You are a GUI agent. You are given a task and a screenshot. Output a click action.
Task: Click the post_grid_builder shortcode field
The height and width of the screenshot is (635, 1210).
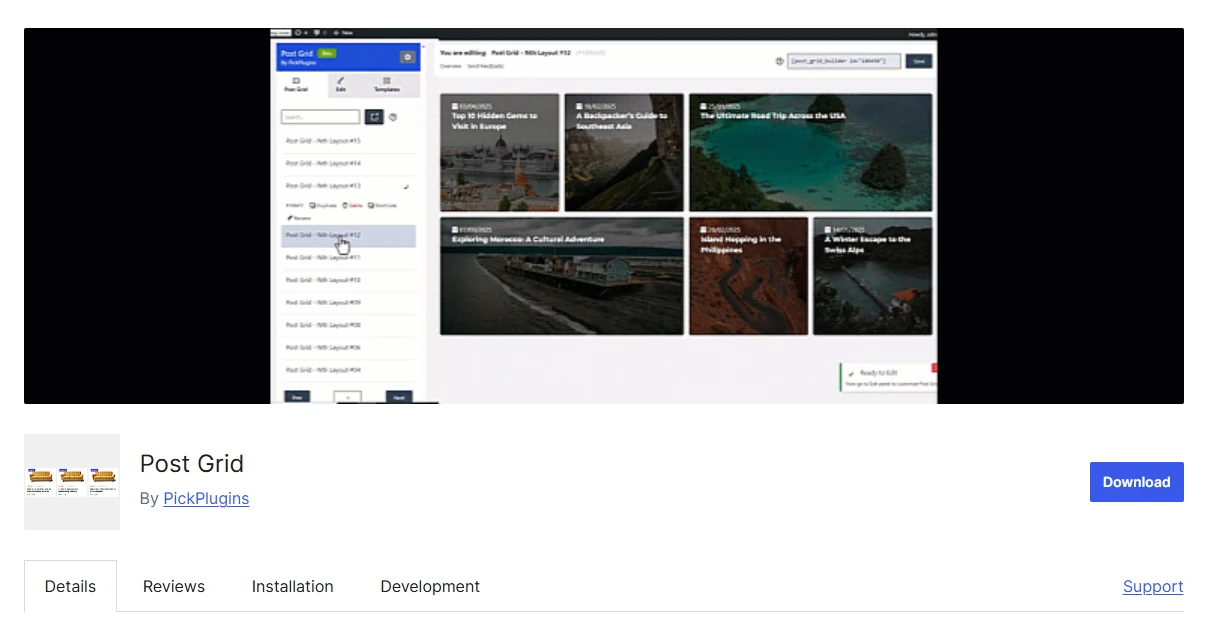pyautogui.click(x=843, y=61)
